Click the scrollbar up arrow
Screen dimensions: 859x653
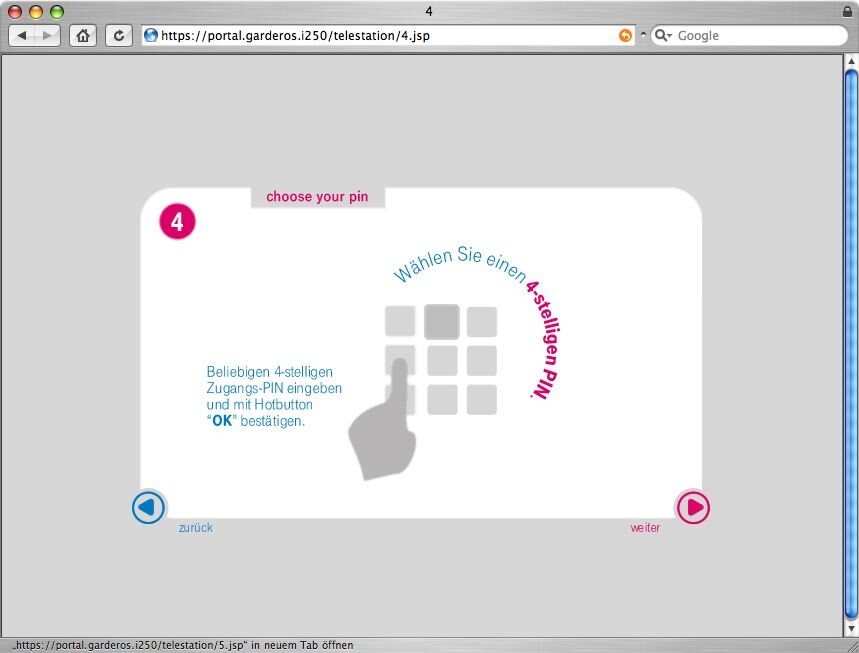click(x=851, y=61)
